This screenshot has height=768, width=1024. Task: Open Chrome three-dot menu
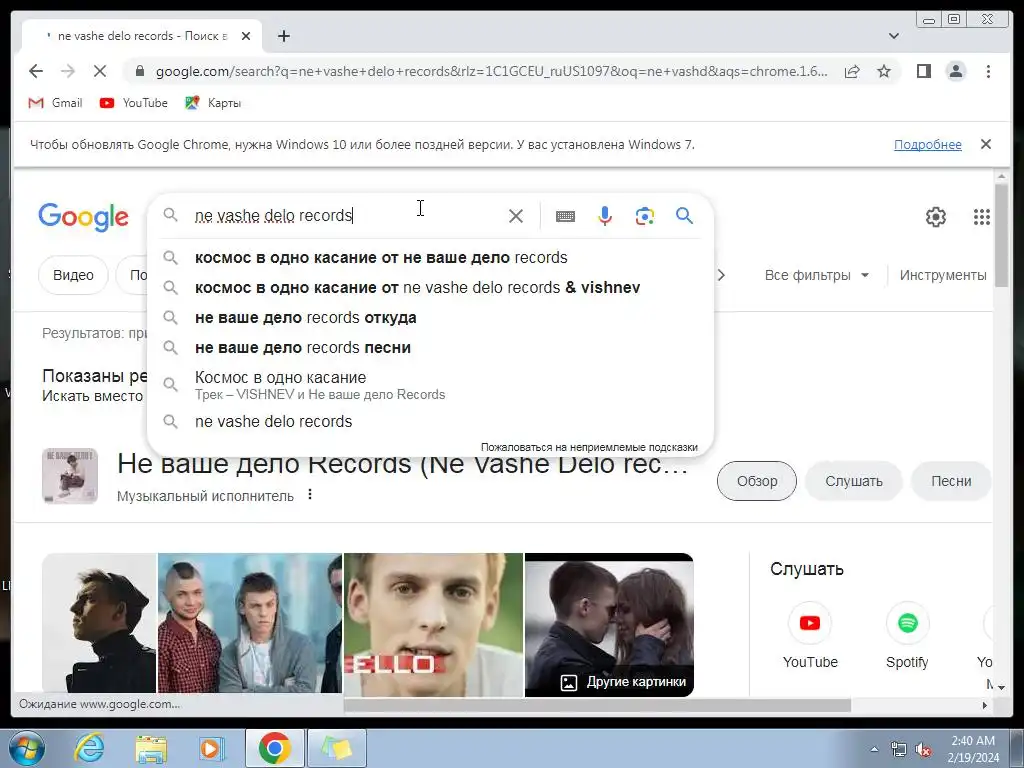coord(988,71)
